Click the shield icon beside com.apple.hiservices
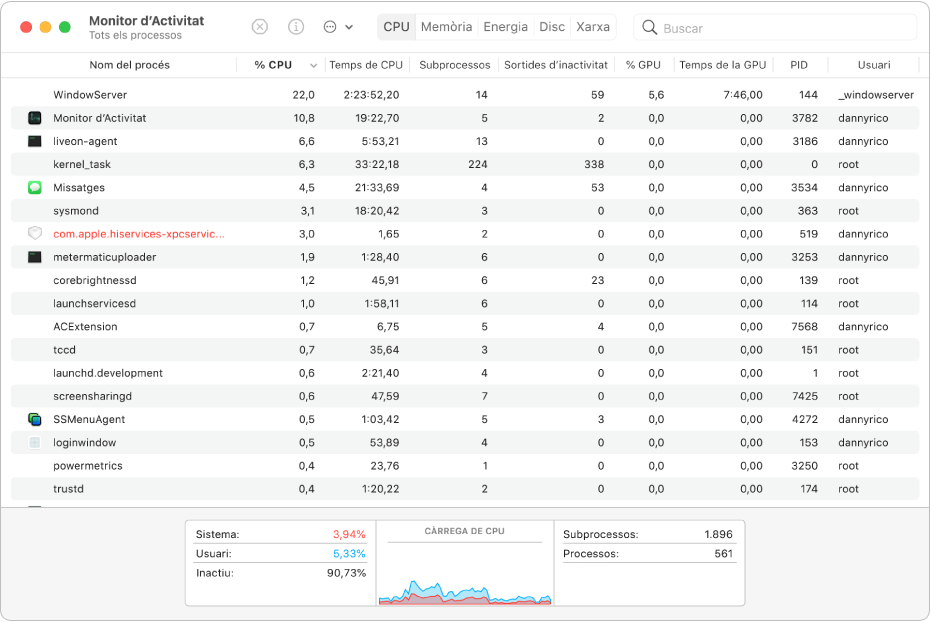This screenshot has height=622, width=931. pos(35,234)
